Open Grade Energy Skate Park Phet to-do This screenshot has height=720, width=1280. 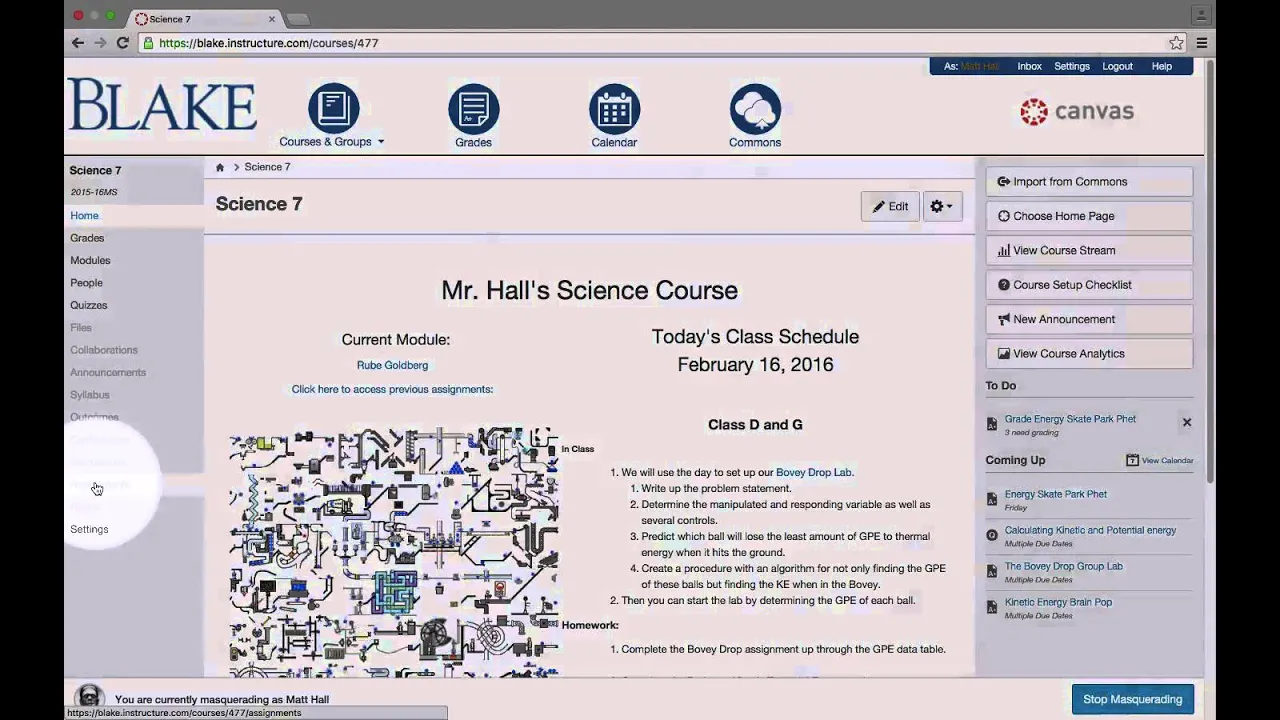point(1070,419)
